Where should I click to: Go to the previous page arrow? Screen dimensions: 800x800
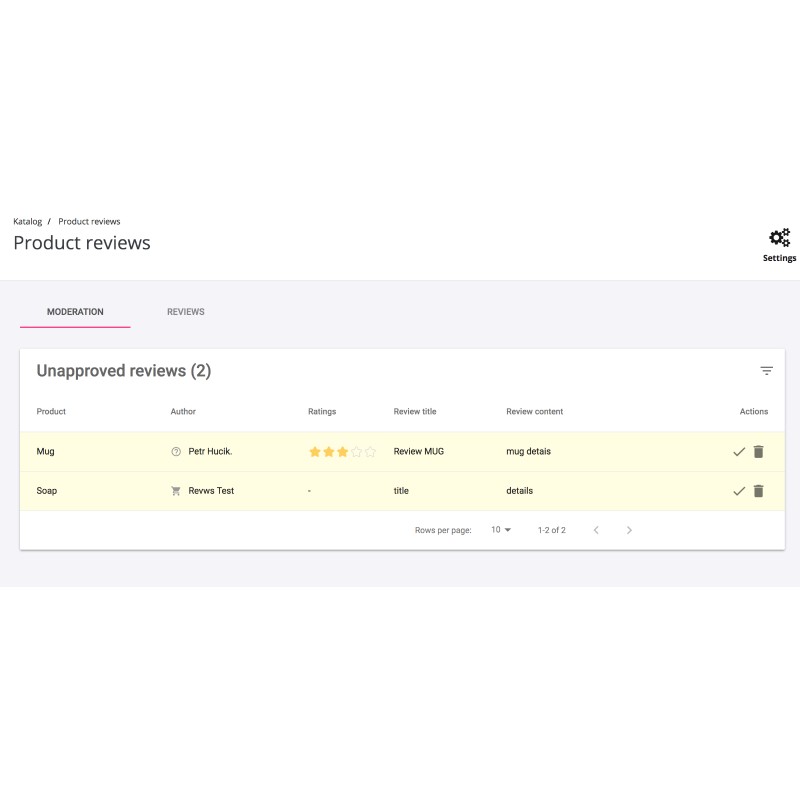tap(596, 530)
